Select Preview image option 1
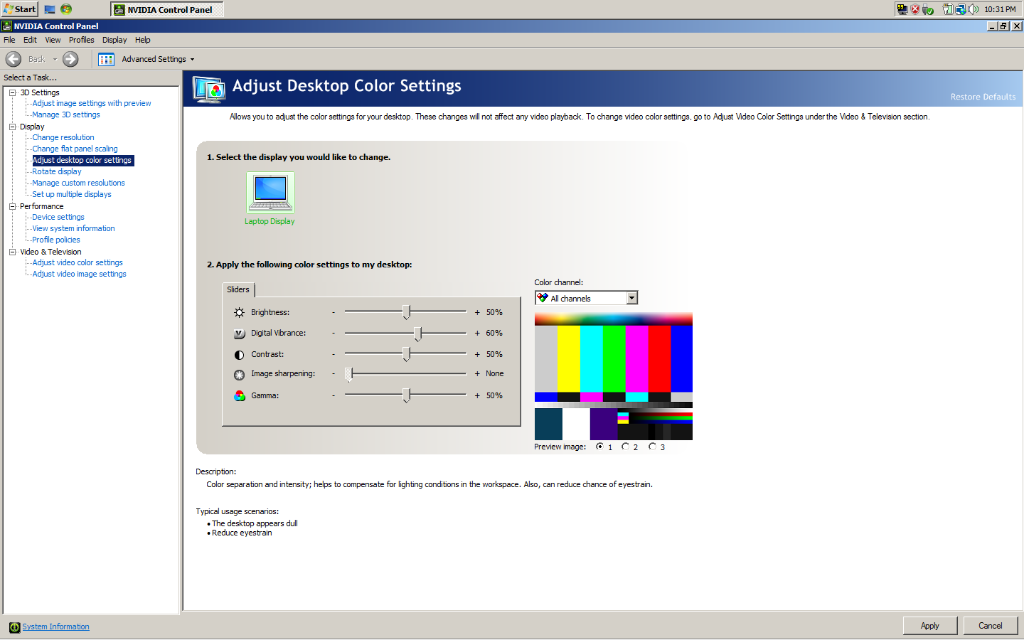 (x=600, y=447)
